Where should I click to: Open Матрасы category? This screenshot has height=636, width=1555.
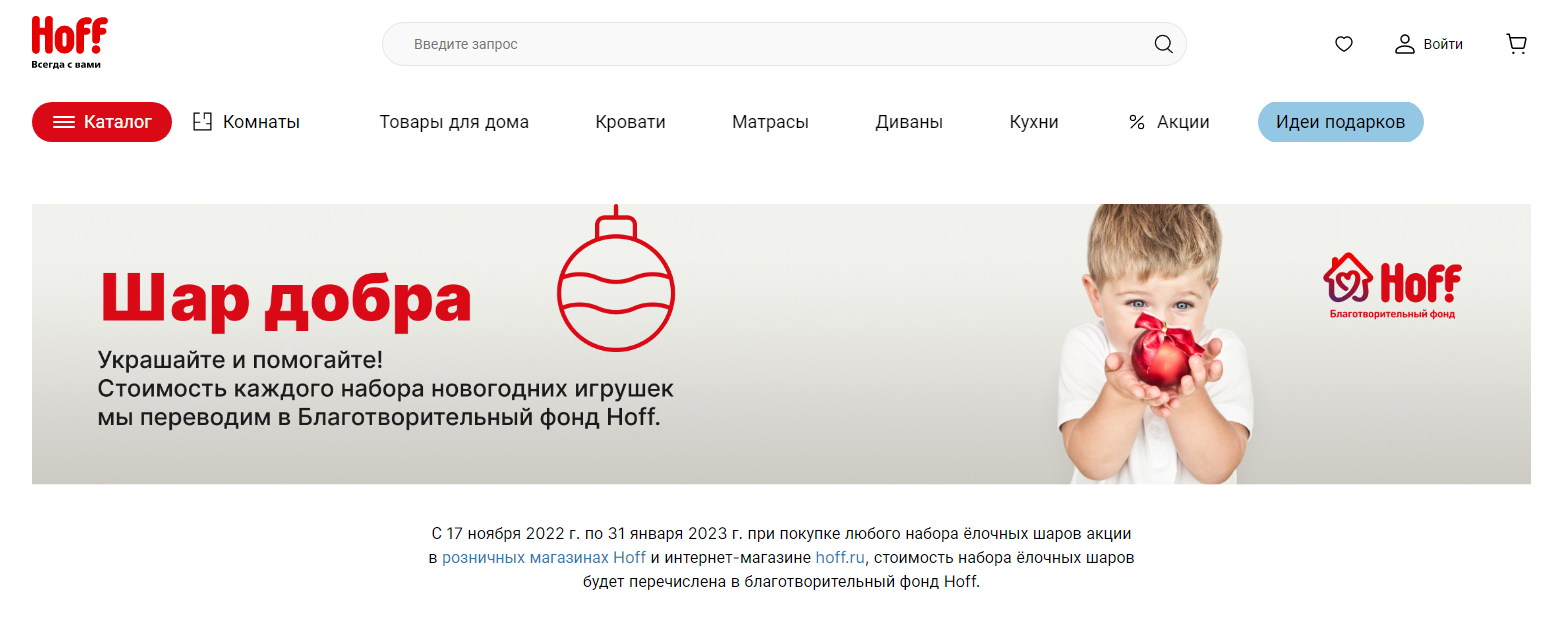coord(770,122)
